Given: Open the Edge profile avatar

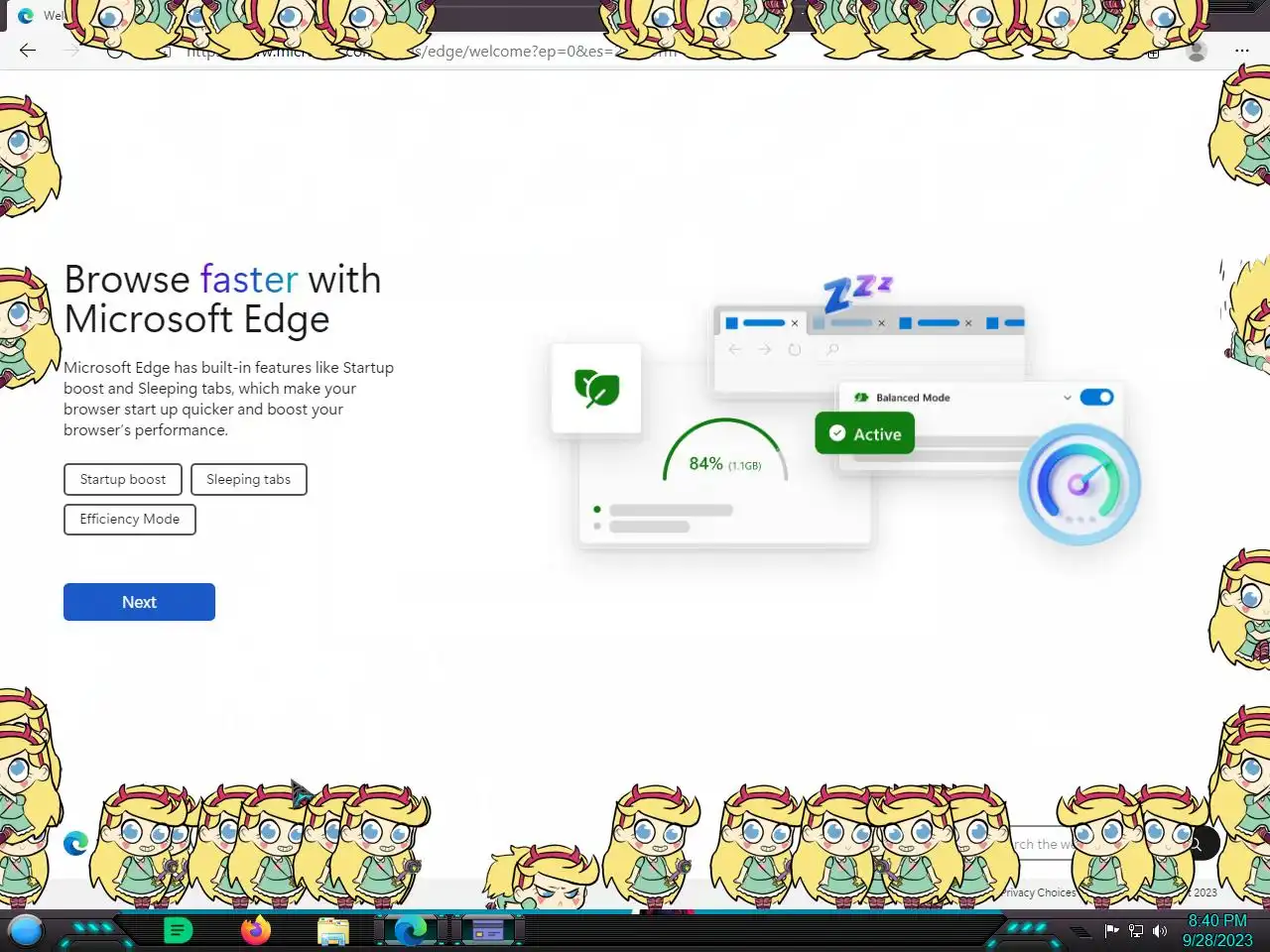Looking at the screenshot, I should coord(1197,51).
